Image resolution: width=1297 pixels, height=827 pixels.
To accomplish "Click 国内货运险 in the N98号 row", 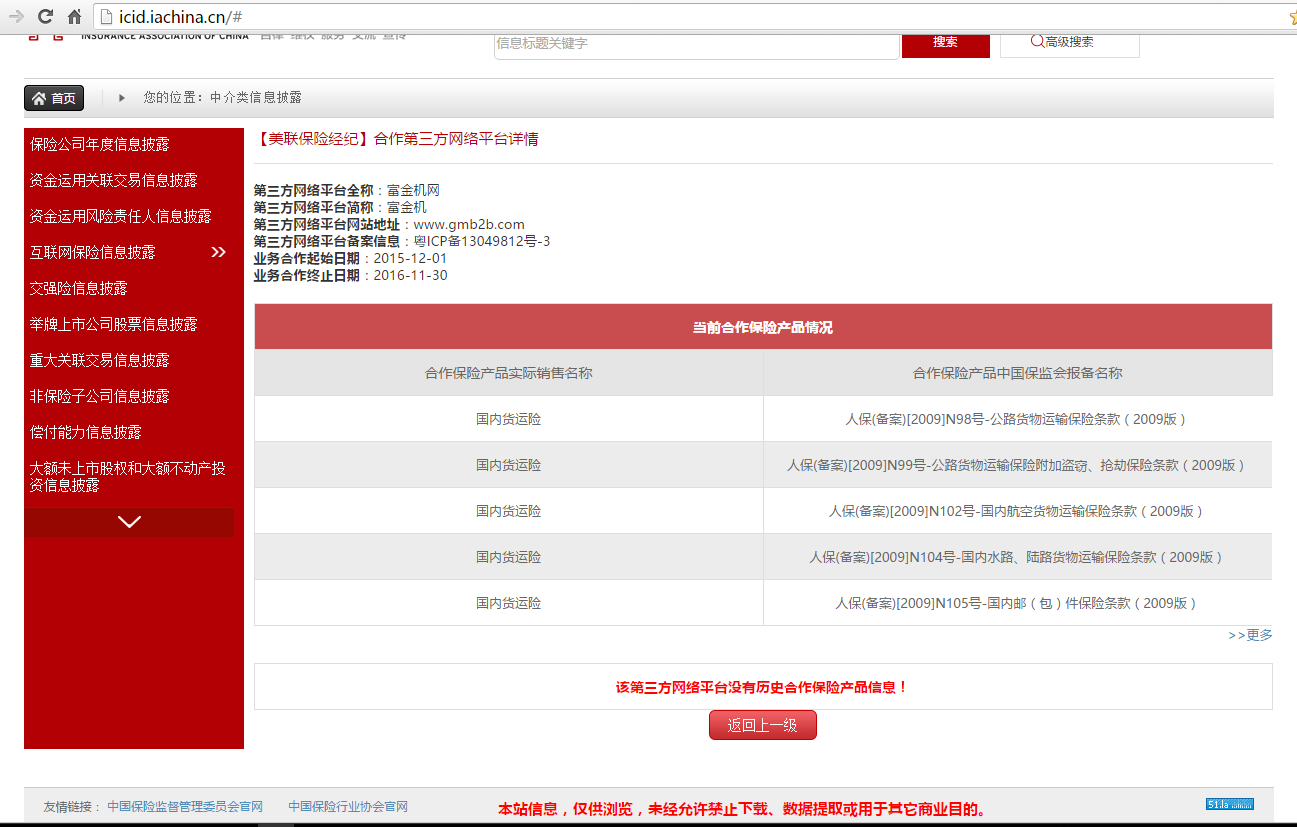I will tap(509, 419).
